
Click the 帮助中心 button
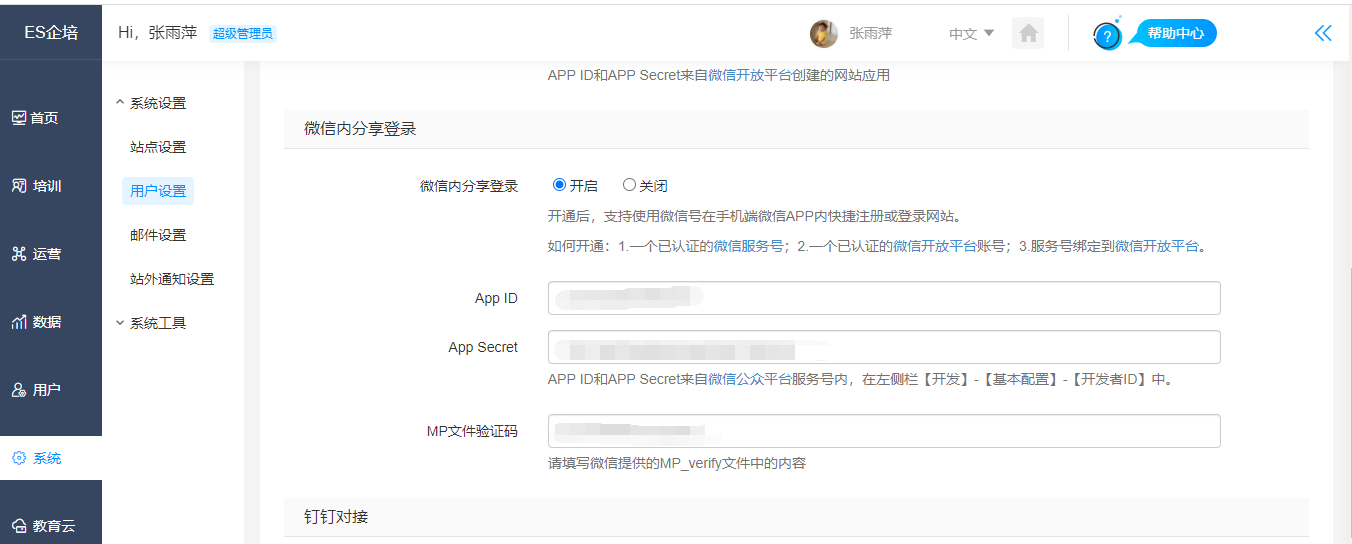pos(1175,34)
